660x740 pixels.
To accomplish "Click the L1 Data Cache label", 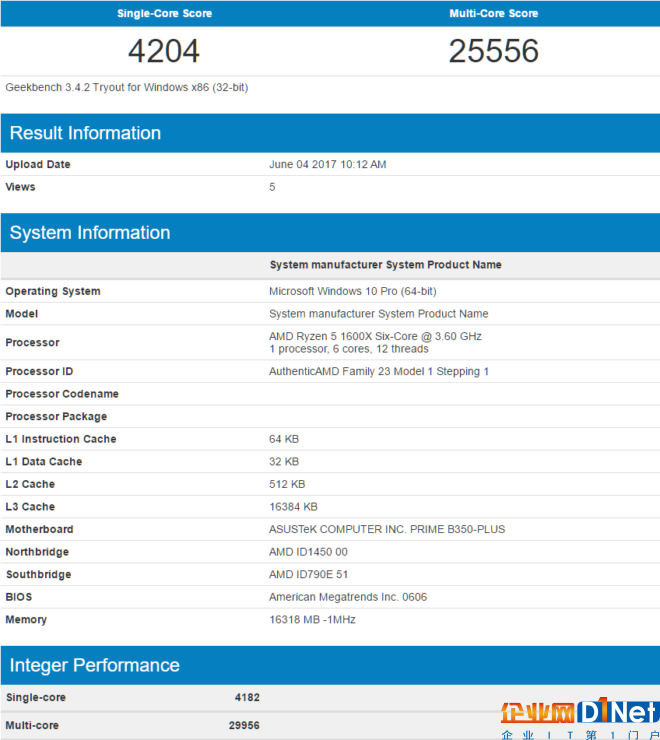I will (44, 462).
